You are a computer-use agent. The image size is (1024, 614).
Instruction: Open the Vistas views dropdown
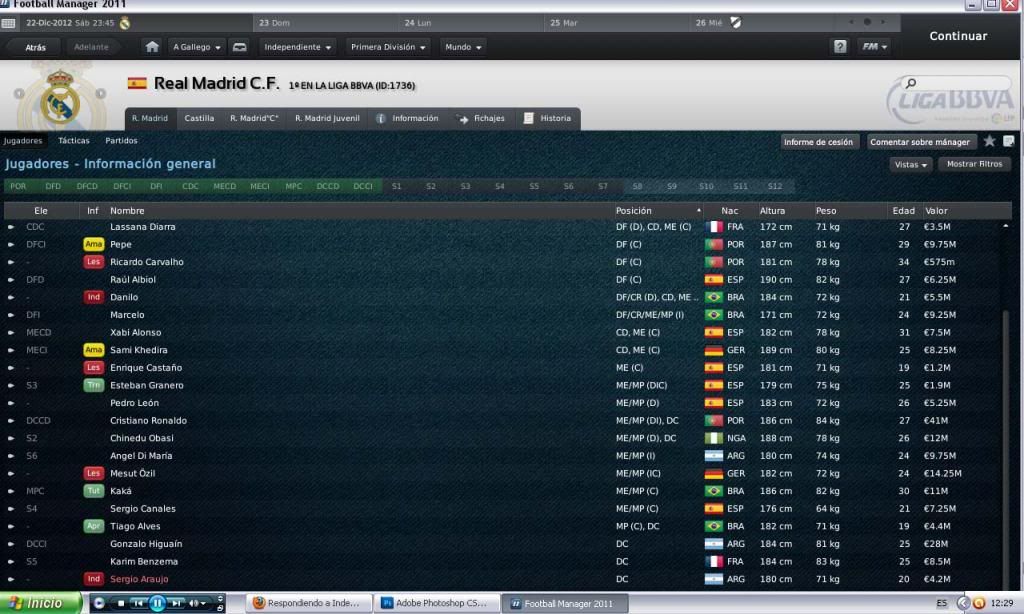910,165
